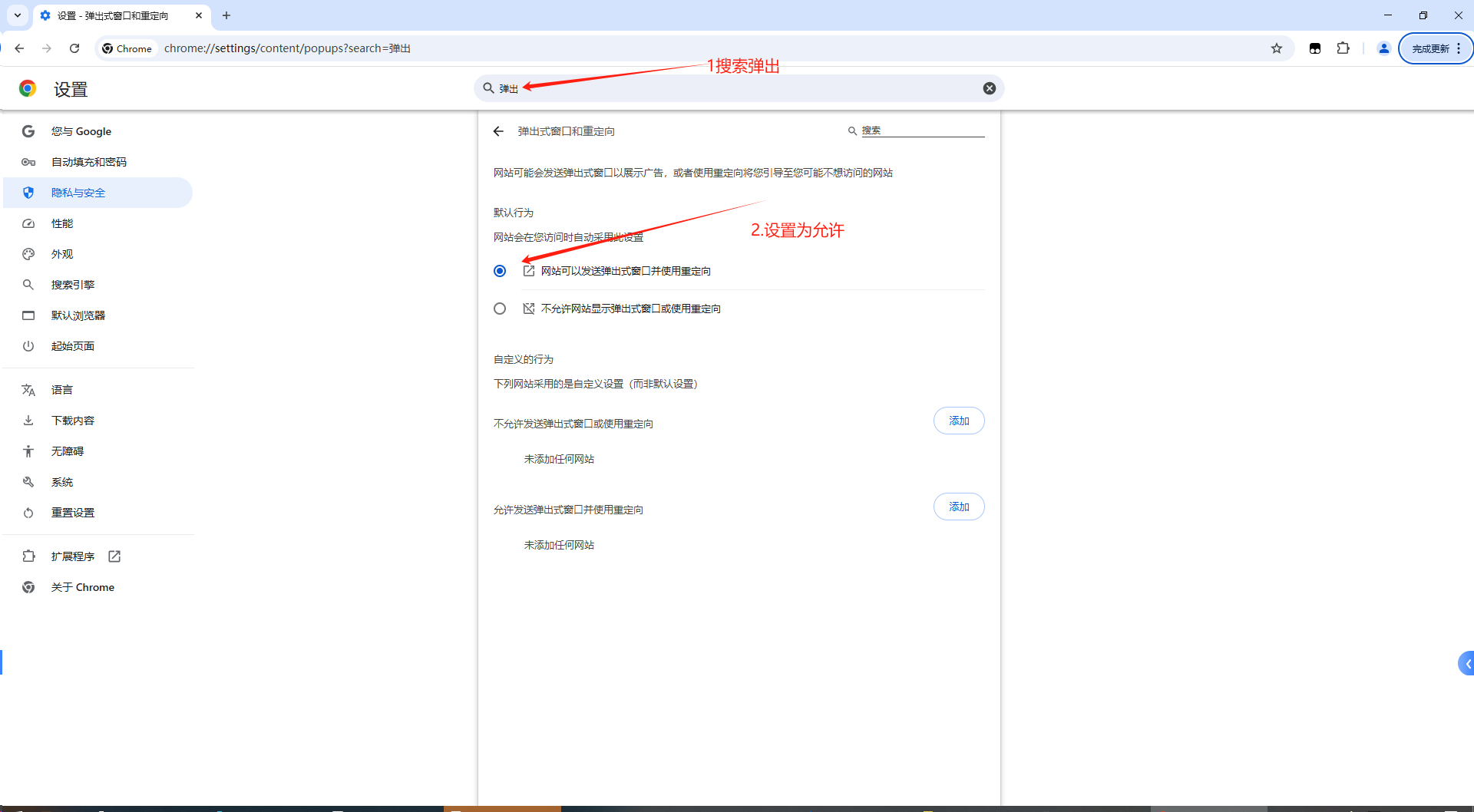The height and width of the screenshot is (812, 1474).
Task: Open the tab search dropdown arrow
Action: (17, 15)
